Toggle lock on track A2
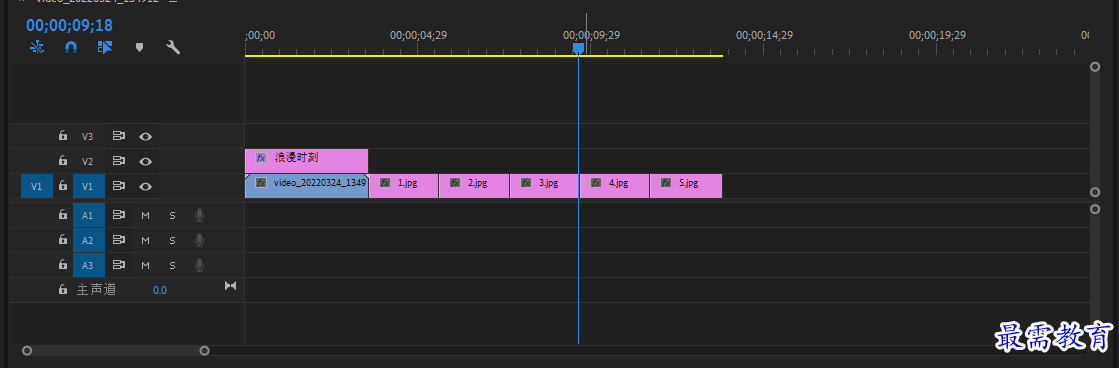This screenshot has height=368, width=1119. pyautogui.click(x=63, y=240)
